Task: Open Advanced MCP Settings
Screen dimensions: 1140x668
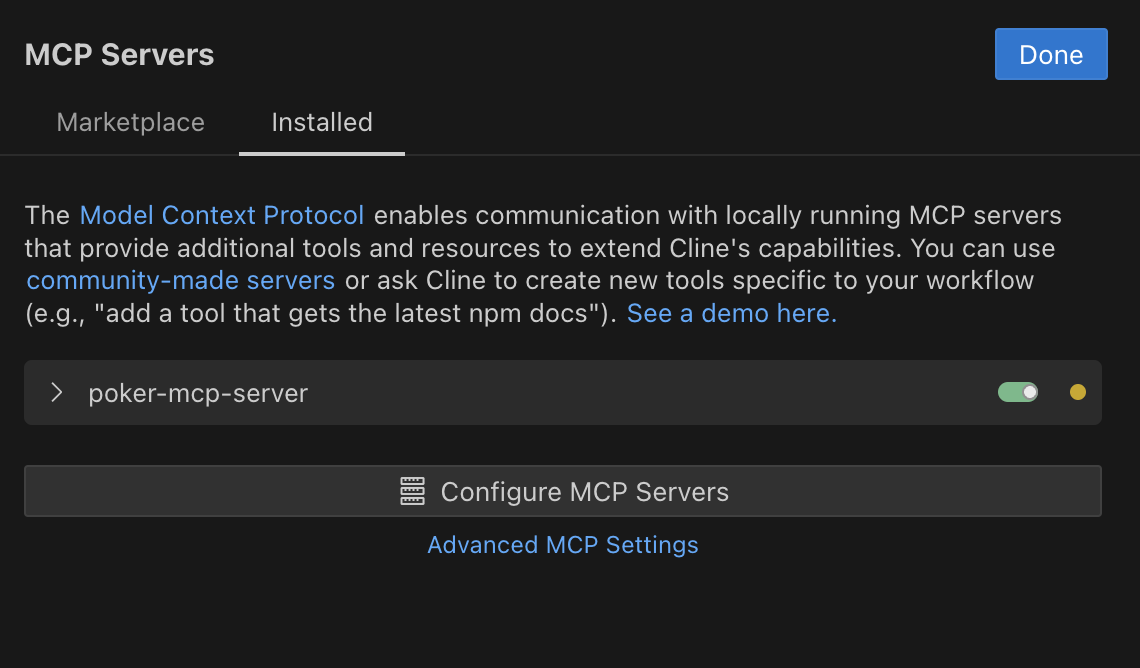Action: (x=563, y=545)
